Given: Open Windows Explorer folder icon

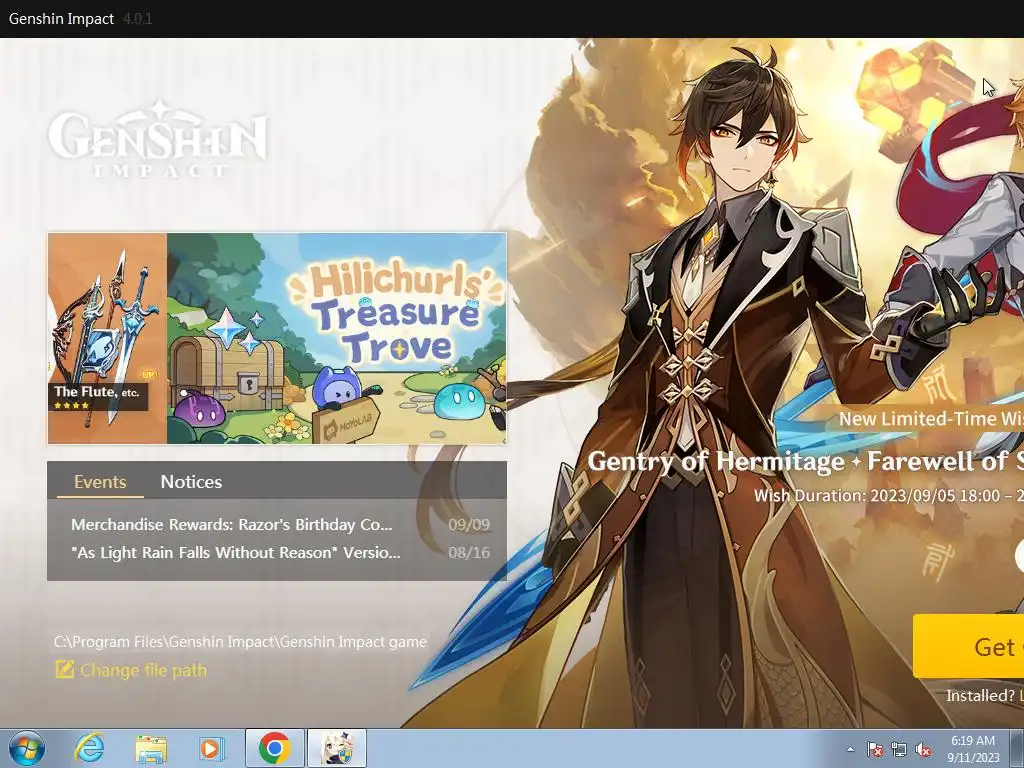Looking at the screenshot, I should (x=150, y=748).
